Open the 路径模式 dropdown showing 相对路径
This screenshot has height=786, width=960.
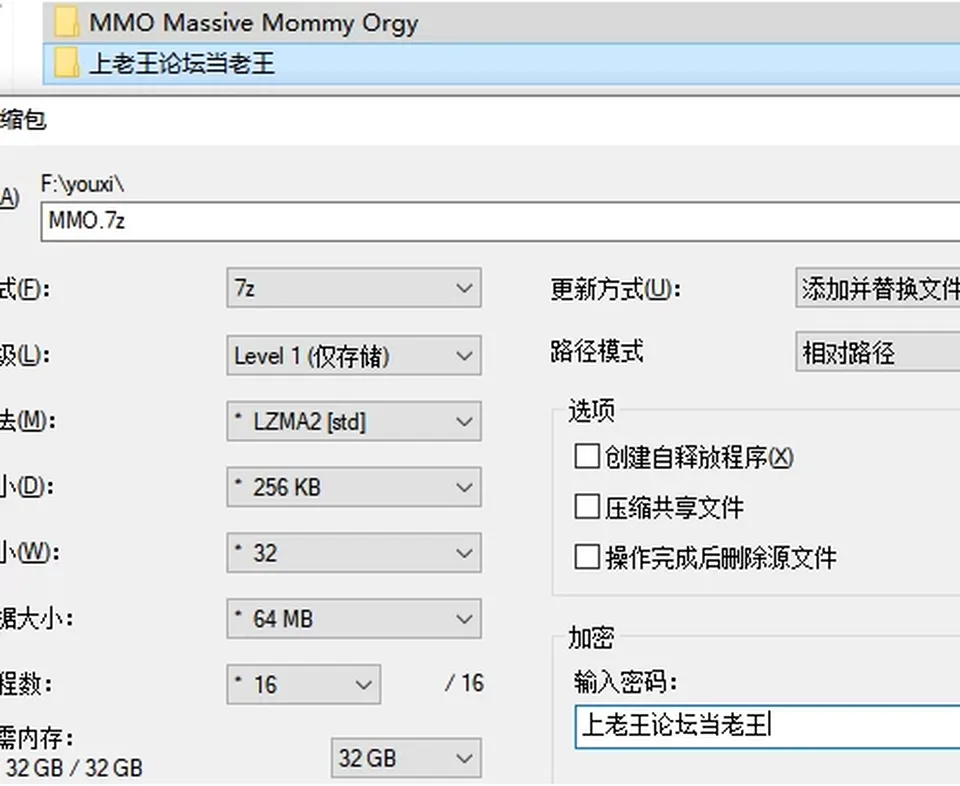[878, 351]
